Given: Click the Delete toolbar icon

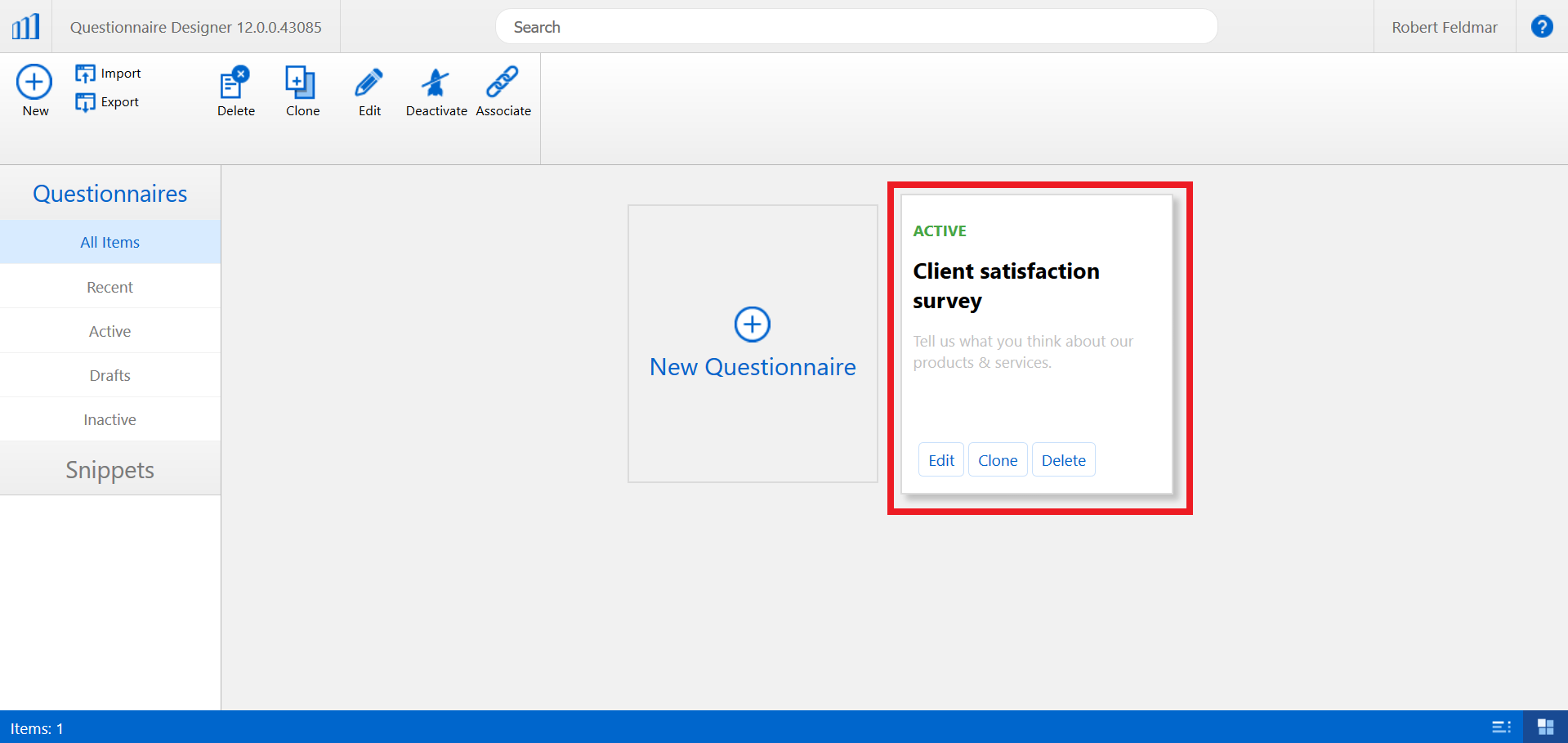Looking at the screenshot, I should pos(235,83).
